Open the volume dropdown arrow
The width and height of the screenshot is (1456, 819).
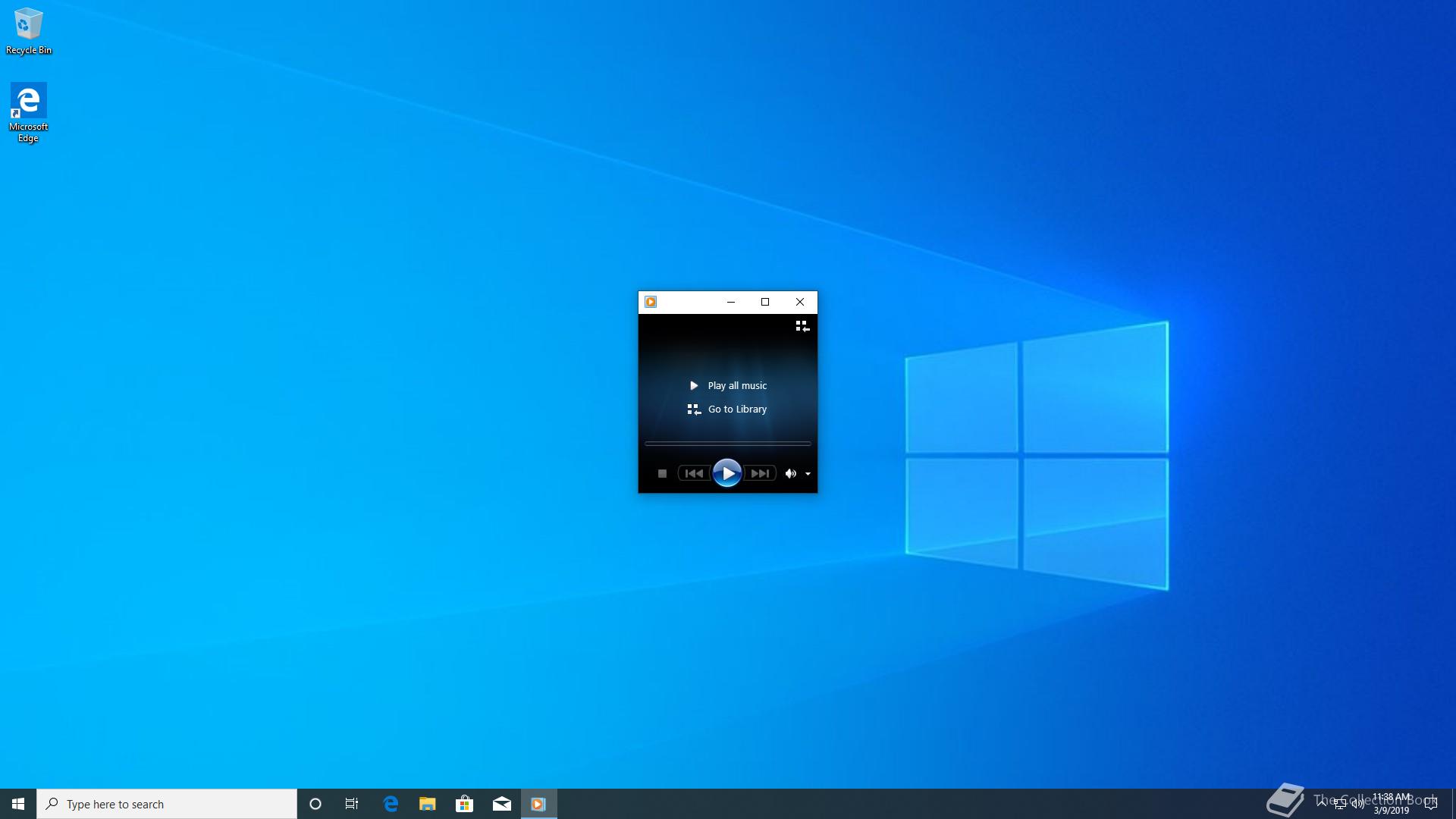click(x=808, y=474)
